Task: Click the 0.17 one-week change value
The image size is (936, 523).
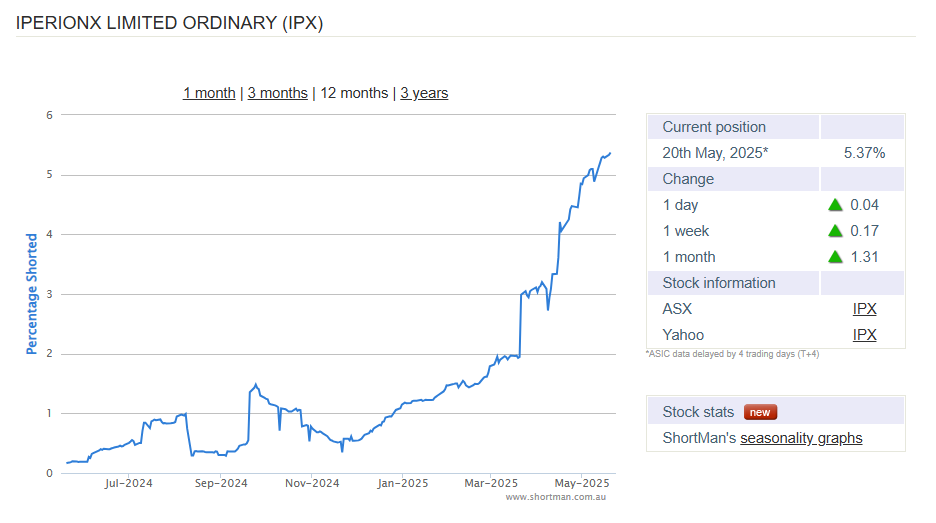Action: tap(864, 231)
